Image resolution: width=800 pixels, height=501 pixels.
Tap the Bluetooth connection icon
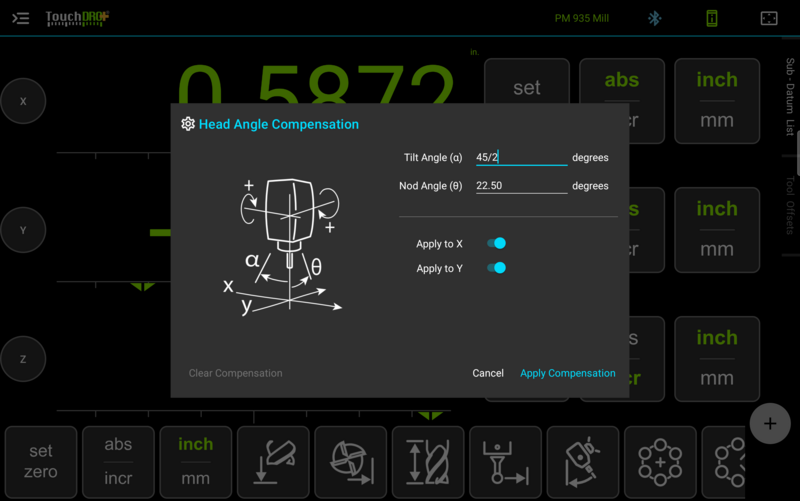click(655, 18)
